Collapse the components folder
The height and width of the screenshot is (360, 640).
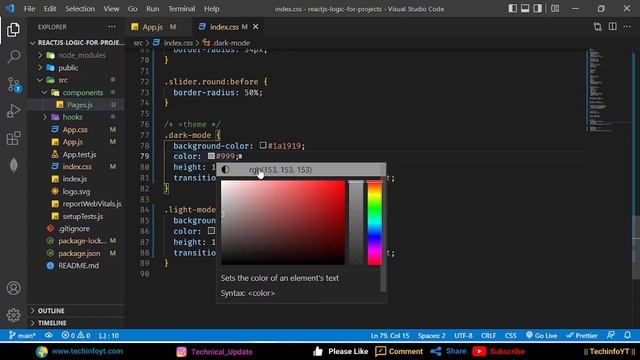(76, 93)
